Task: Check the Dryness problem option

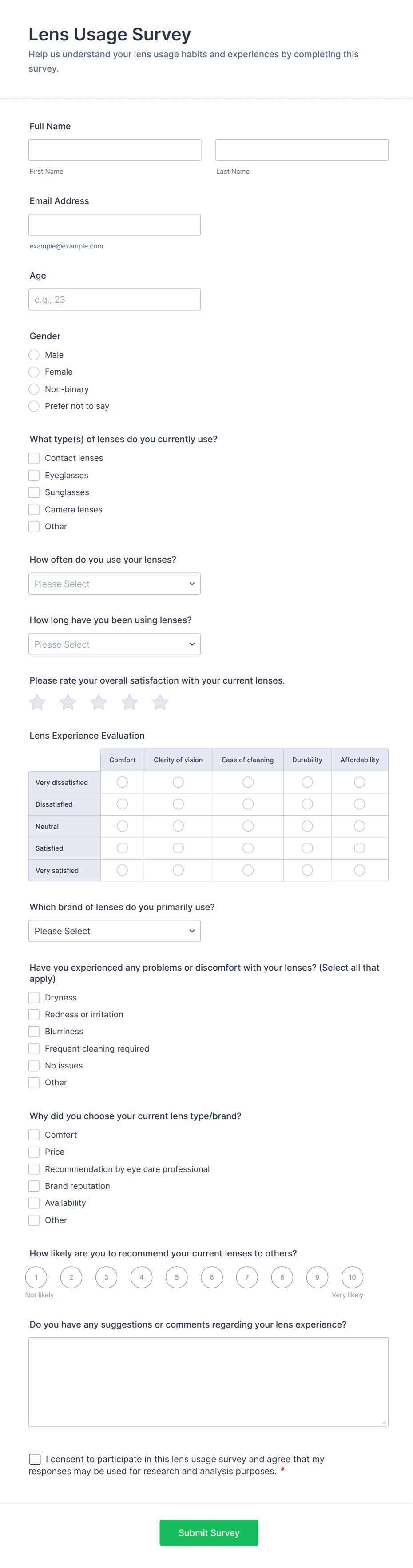Action: pyautogui.click(x=34, y=998)
